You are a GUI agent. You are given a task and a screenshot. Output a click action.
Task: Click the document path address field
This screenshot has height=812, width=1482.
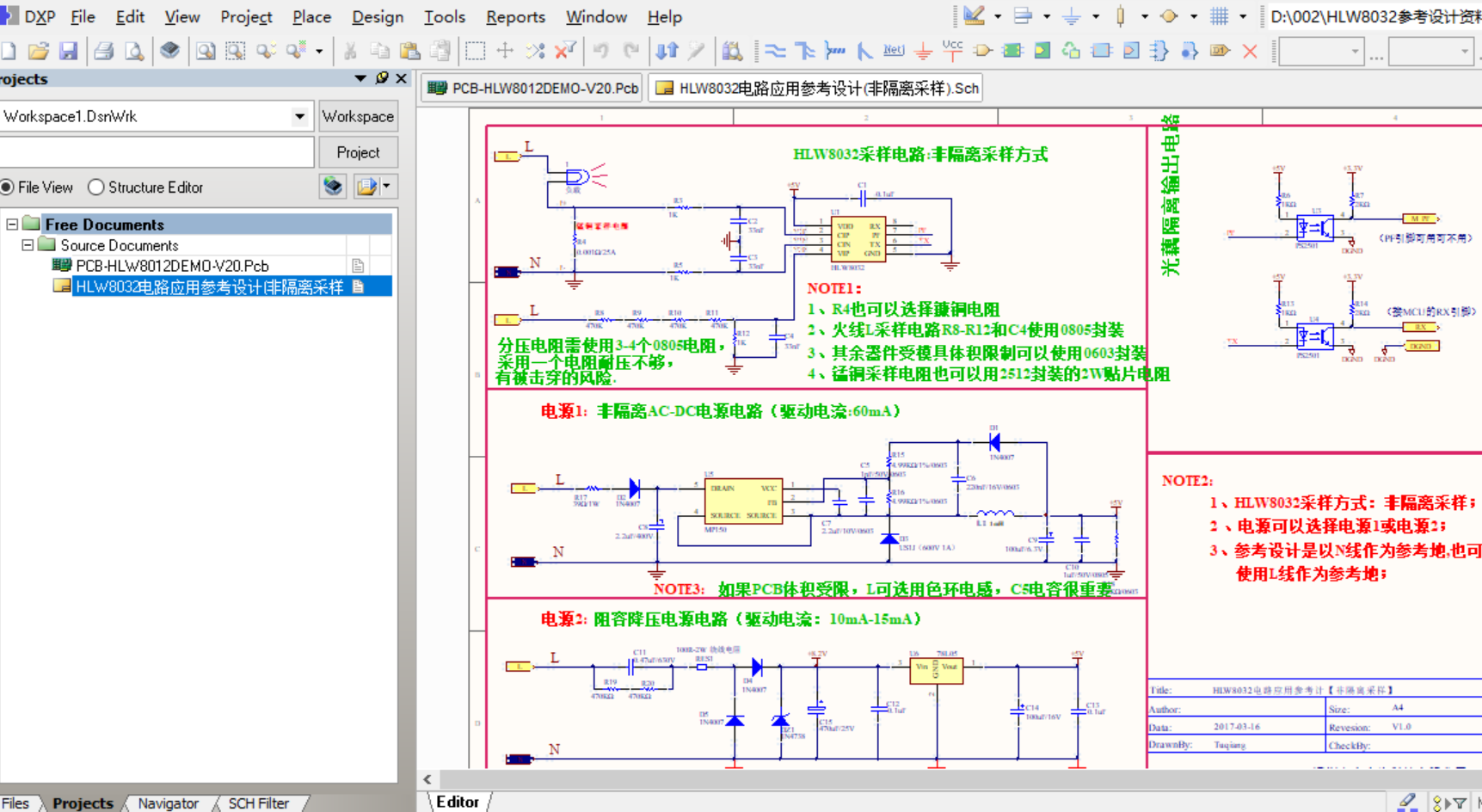[x=1374, y=16]
